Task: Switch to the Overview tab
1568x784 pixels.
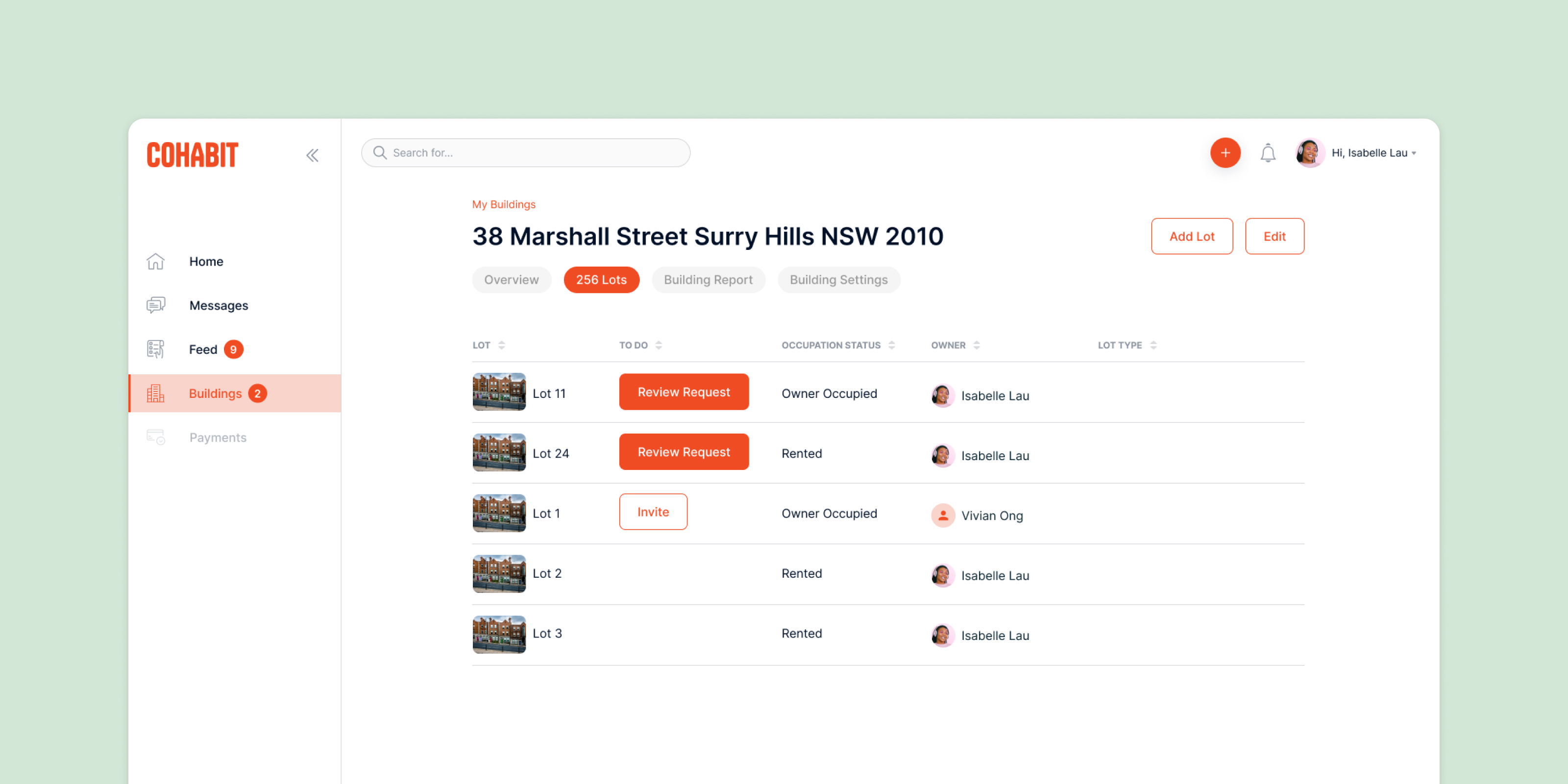Action: 511,279
